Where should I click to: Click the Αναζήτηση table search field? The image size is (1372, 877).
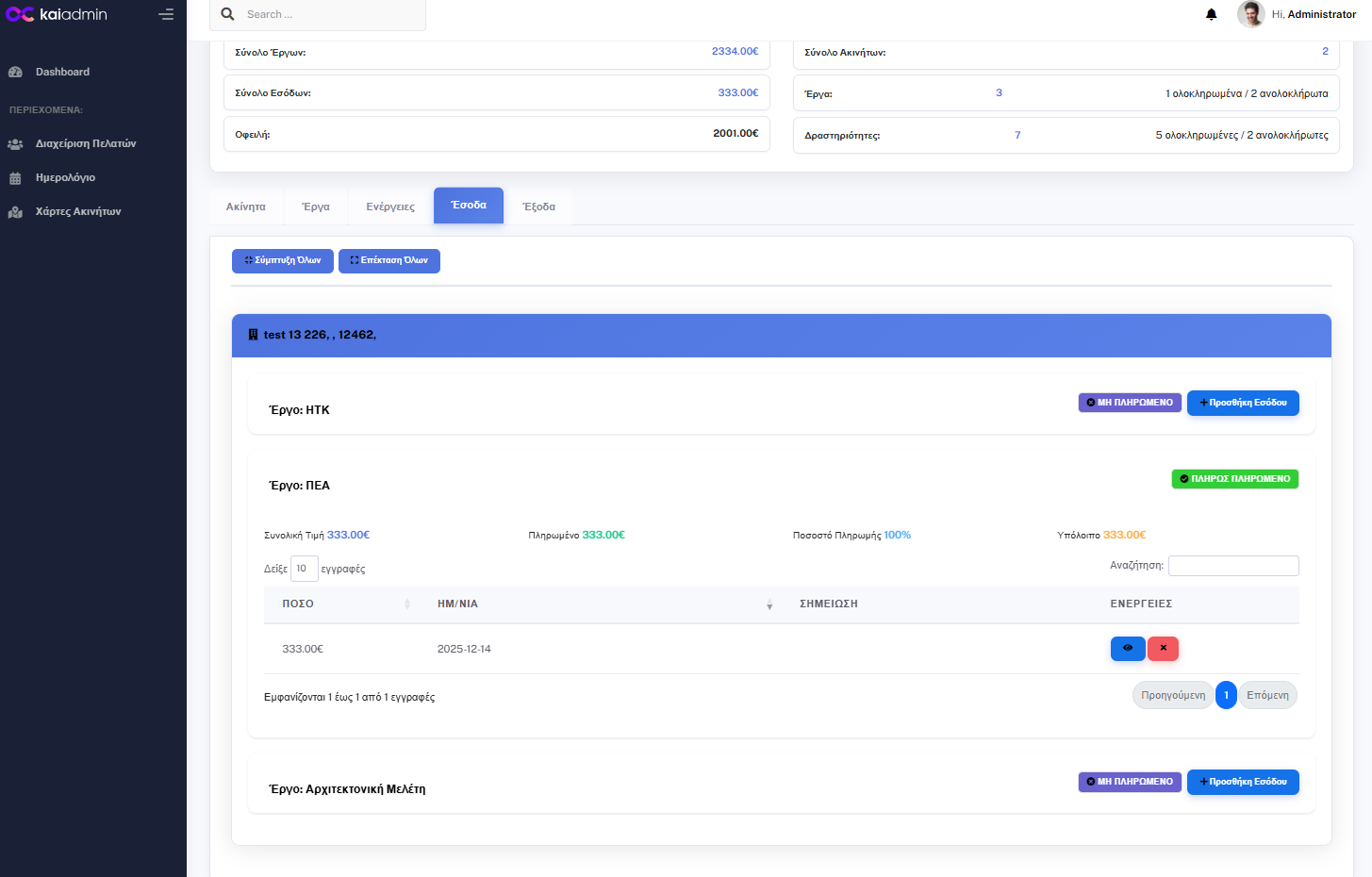1232,566
